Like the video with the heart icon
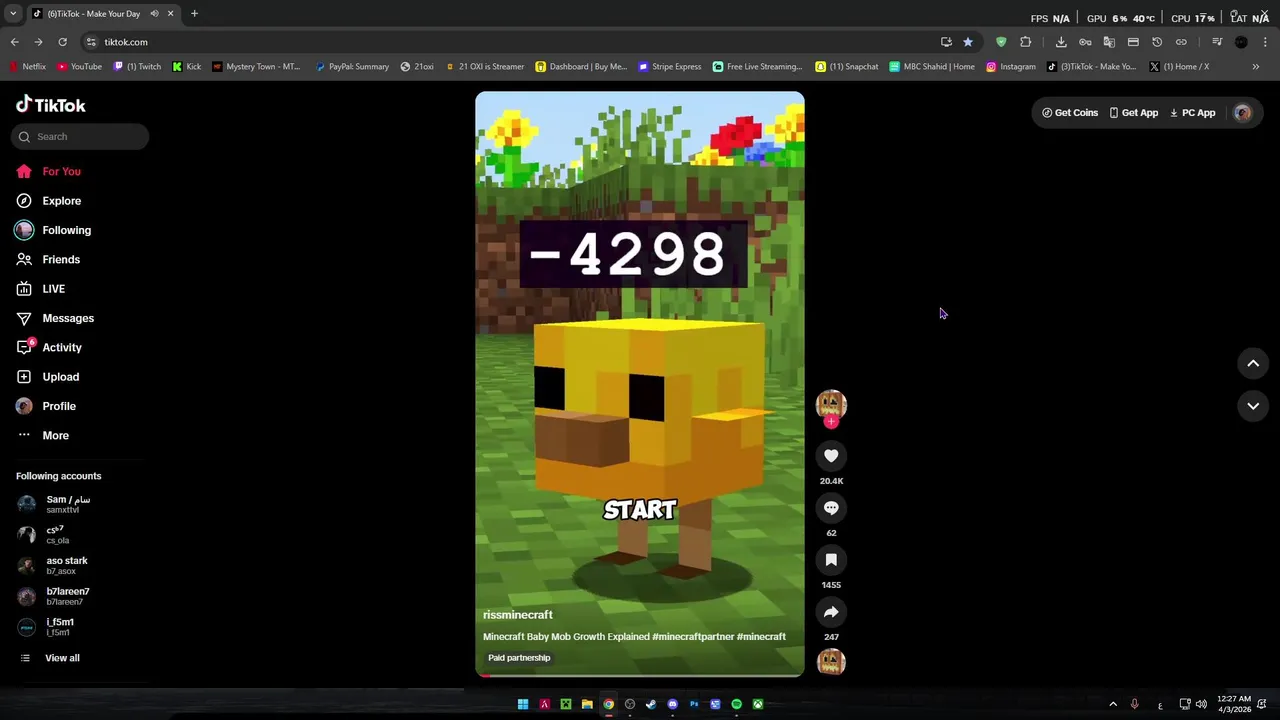 click(831, 456)
